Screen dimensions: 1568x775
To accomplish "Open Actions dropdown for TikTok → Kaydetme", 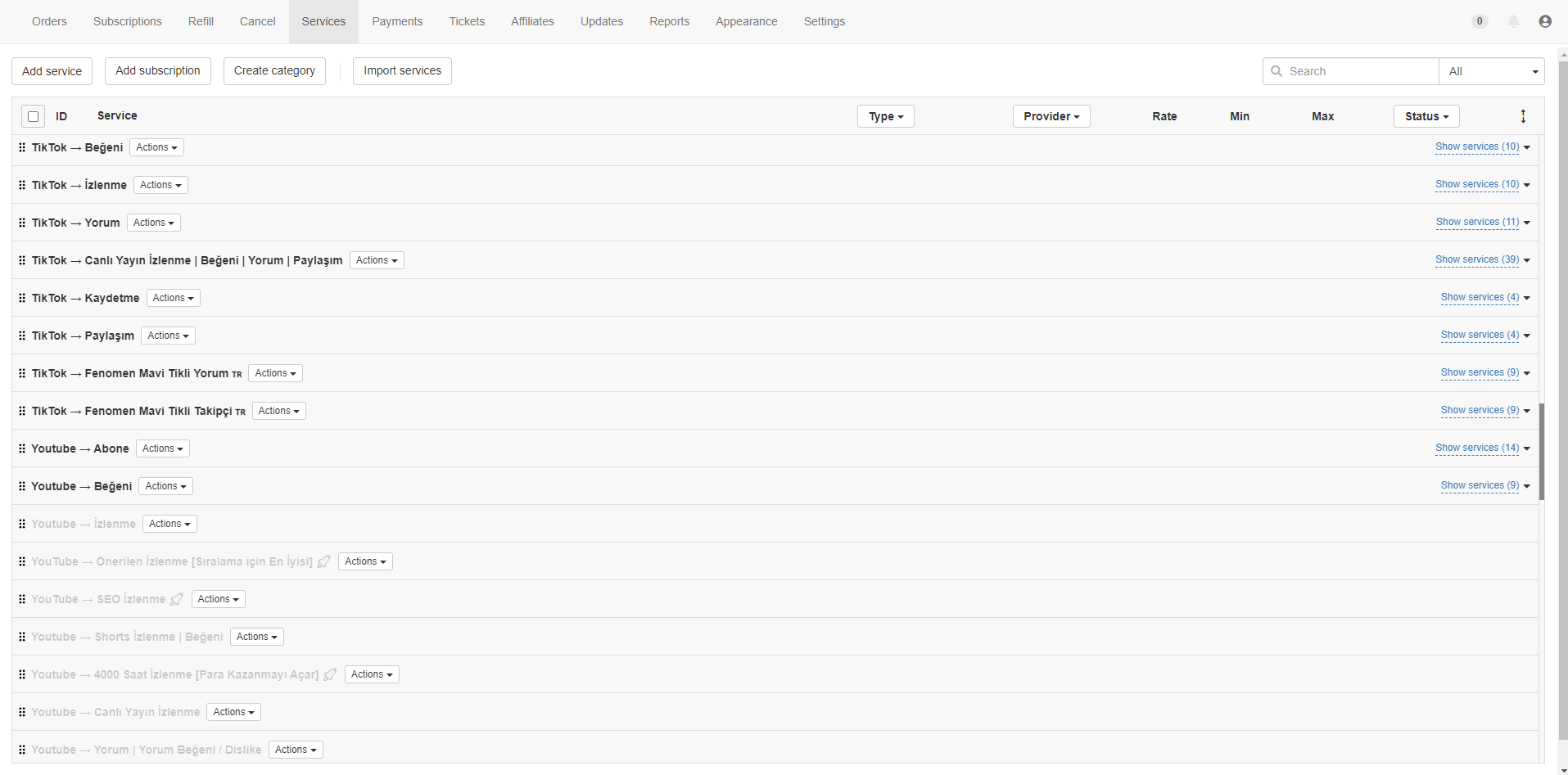I will (174, 298).
